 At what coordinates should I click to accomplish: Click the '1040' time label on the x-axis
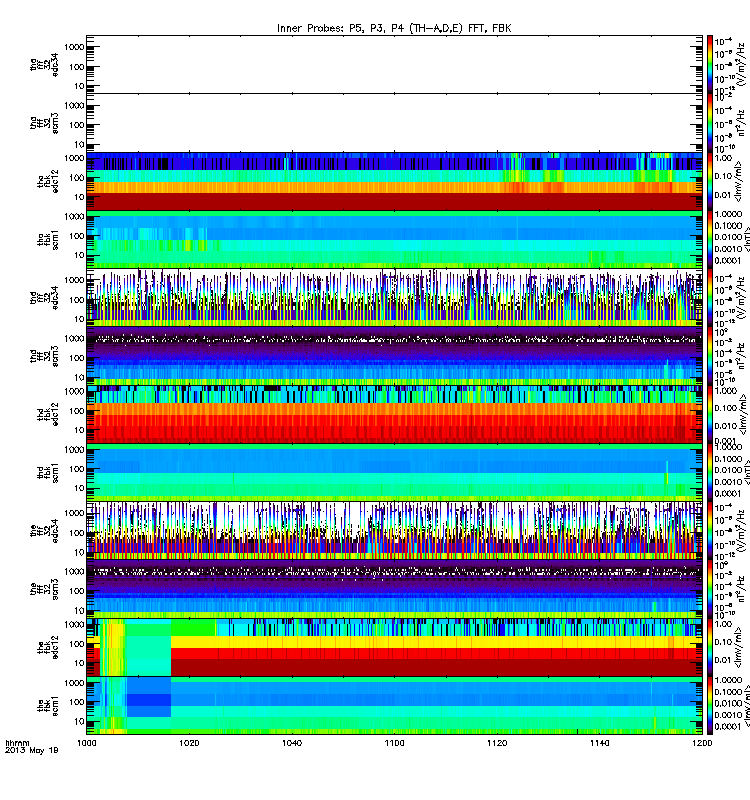(292, 743)
